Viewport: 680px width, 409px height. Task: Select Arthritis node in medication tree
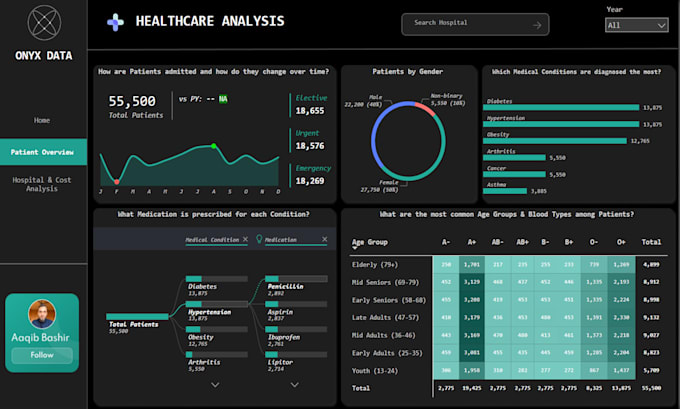tap(217, 355)
